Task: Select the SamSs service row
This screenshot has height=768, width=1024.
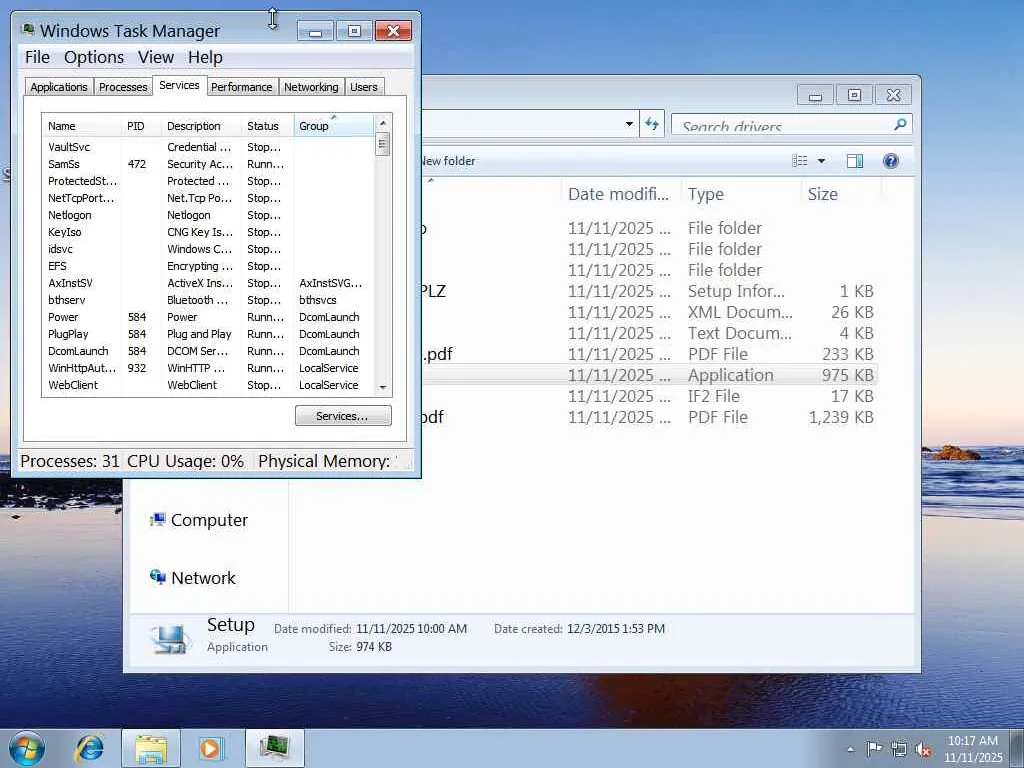Action: pos(208,164)
